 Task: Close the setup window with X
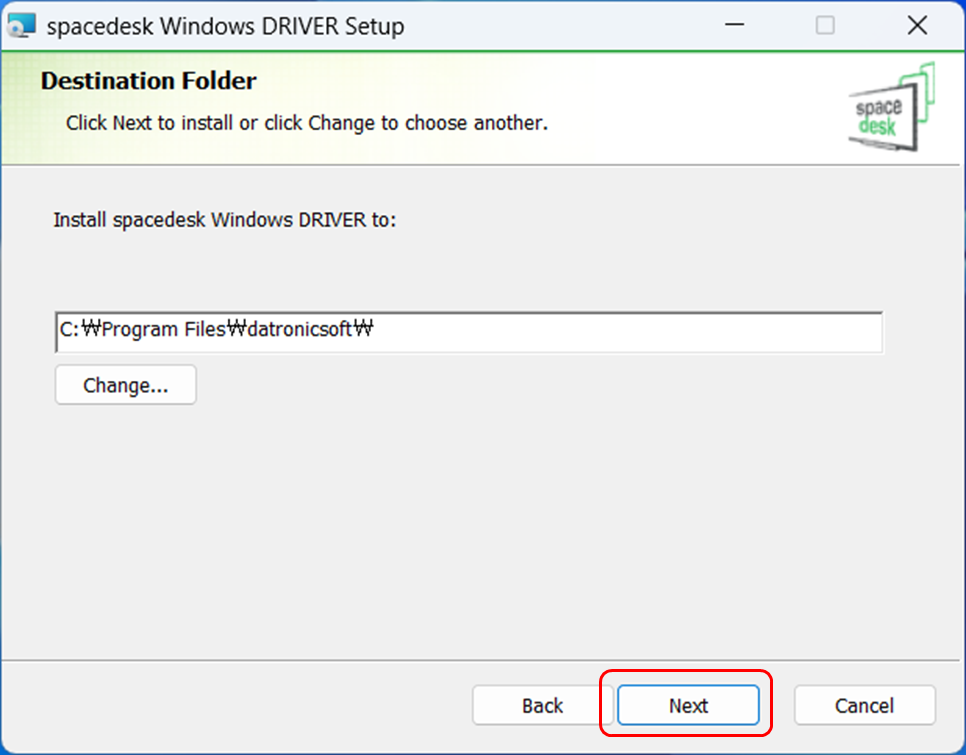click(x=917, y=25)
